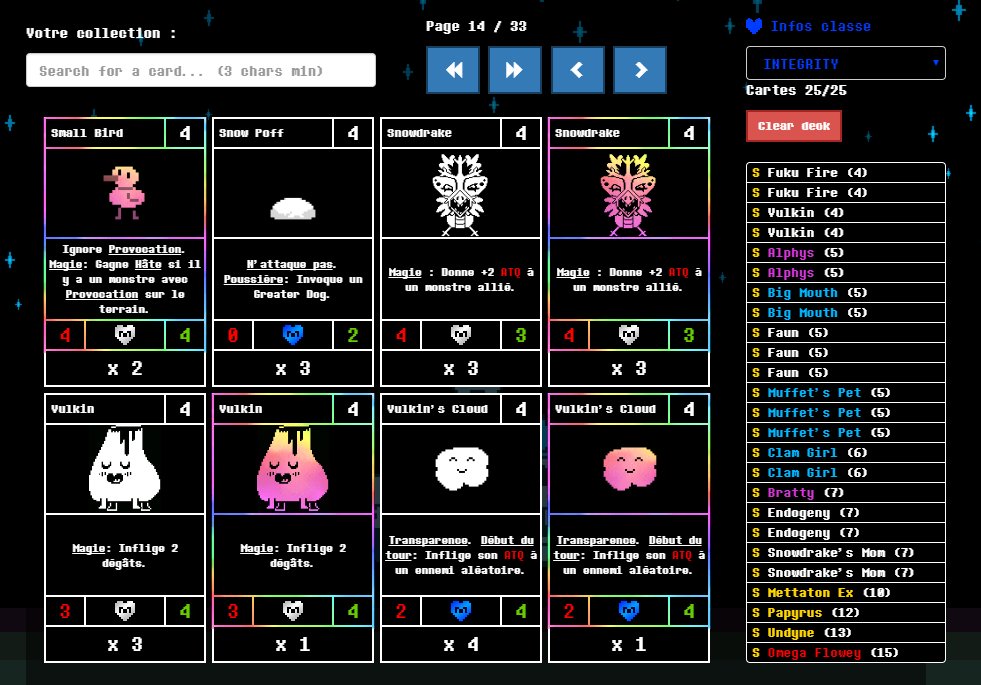Go to previous page with left arrow
The image size is (981, 685).
pos(577,70)
